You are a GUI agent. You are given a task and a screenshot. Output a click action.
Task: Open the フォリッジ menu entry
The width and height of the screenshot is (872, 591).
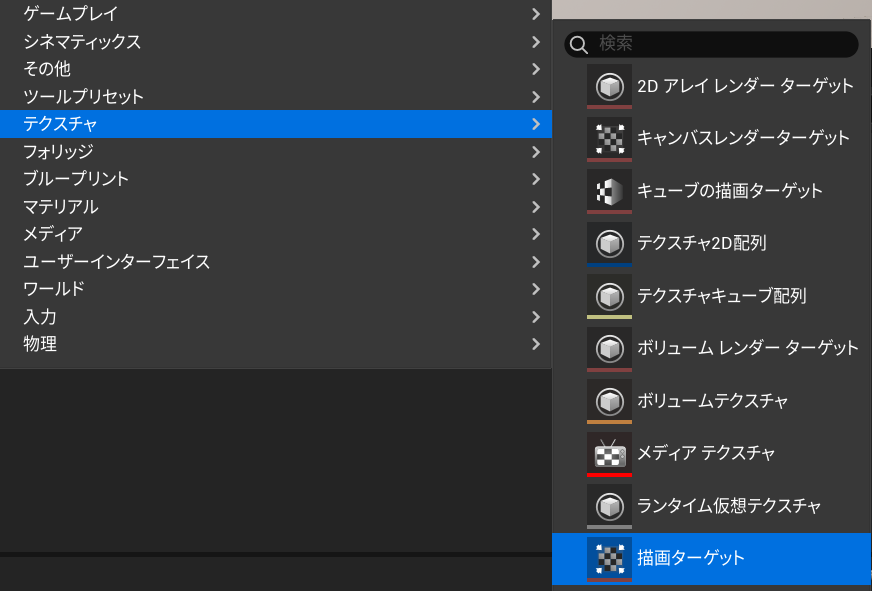pyautogui.click(x=276, y=152)
